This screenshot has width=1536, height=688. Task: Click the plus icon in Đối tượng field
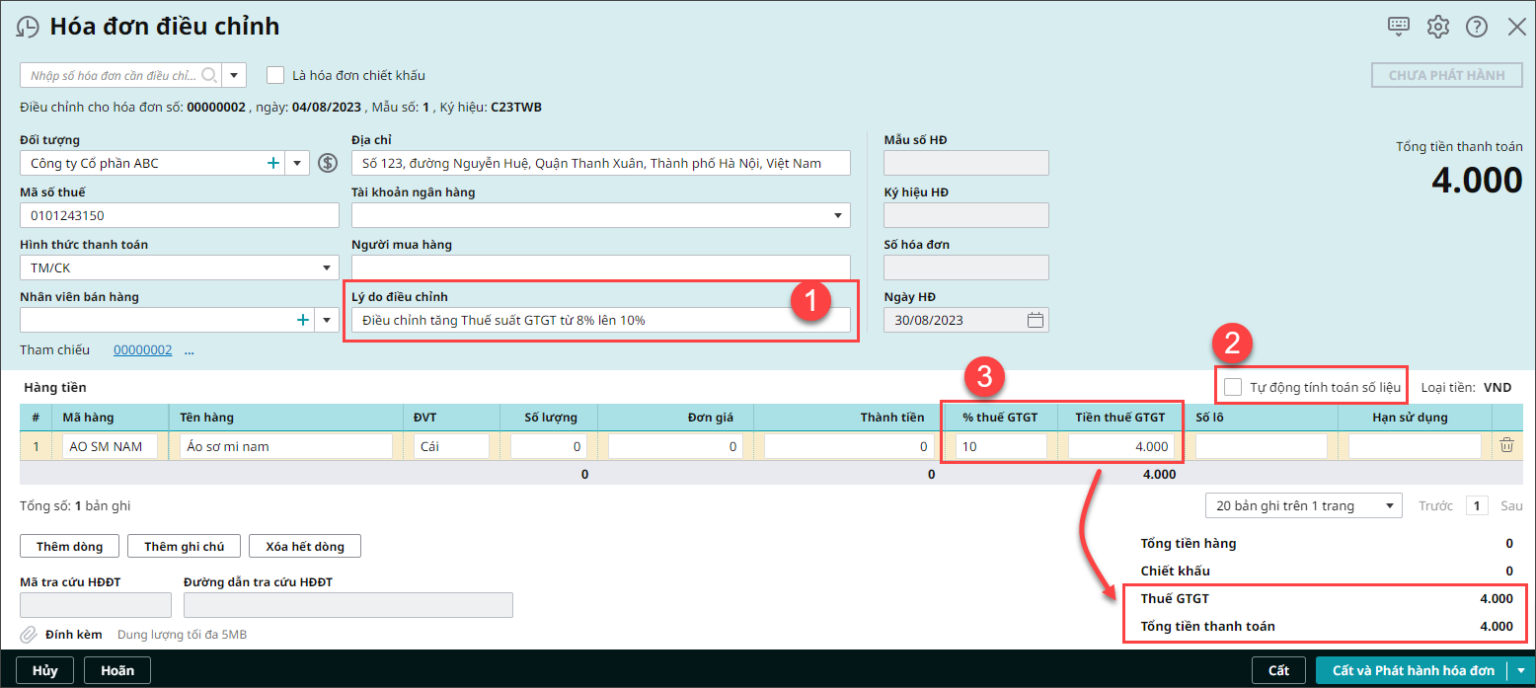pos(273,163)
